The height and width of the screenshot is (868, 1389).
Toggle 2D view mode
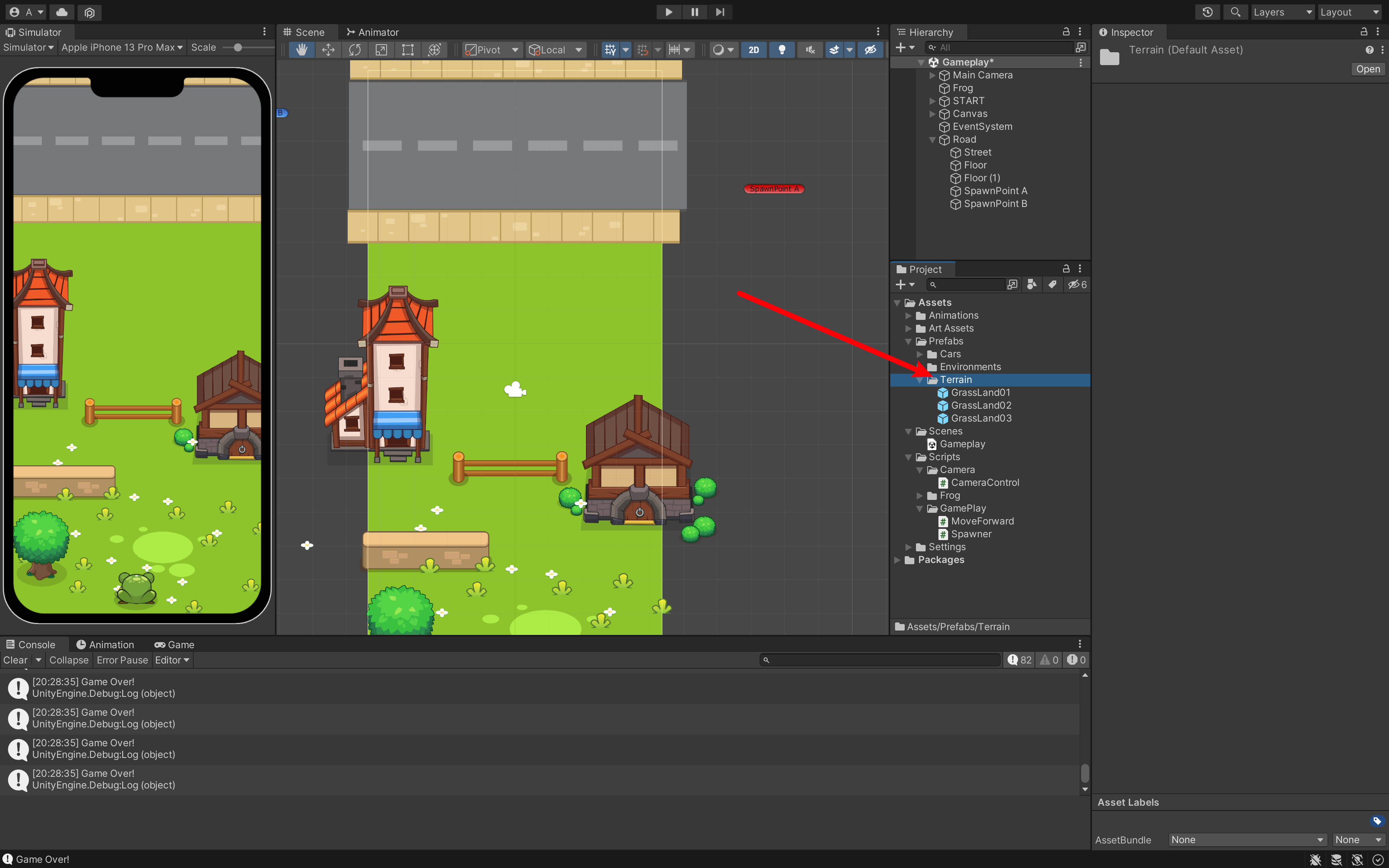click(x=754, y=50)
